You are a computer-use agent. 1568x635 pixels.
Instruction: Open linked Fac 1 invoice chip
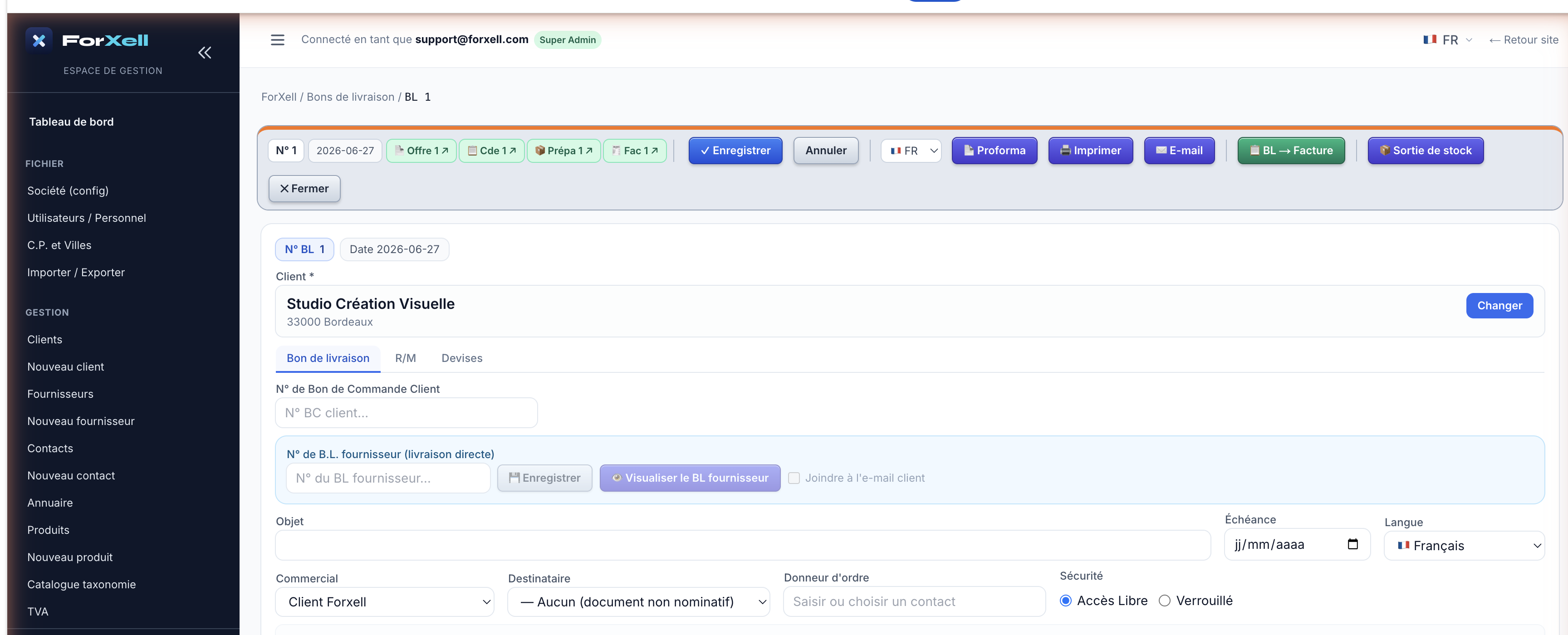635,151
